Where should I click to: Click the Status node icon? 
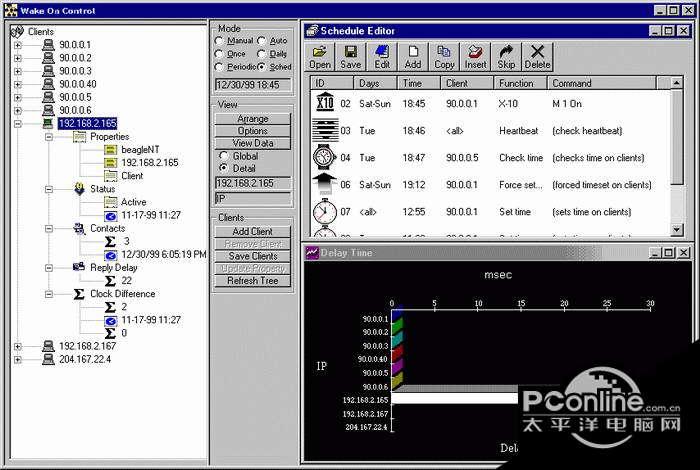(x=79, y=189)
